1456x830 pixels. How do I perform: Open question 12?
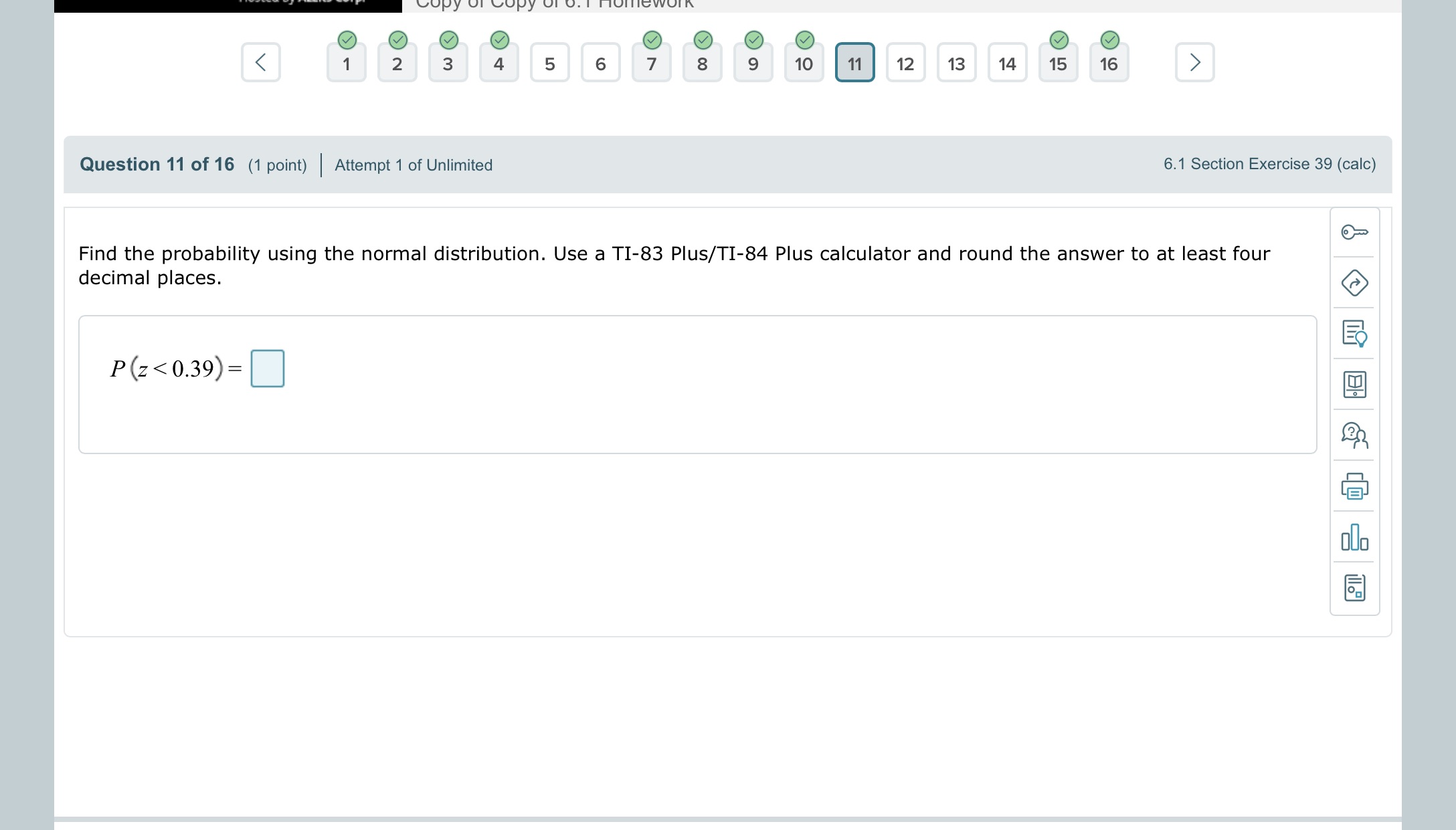(905, 64)
